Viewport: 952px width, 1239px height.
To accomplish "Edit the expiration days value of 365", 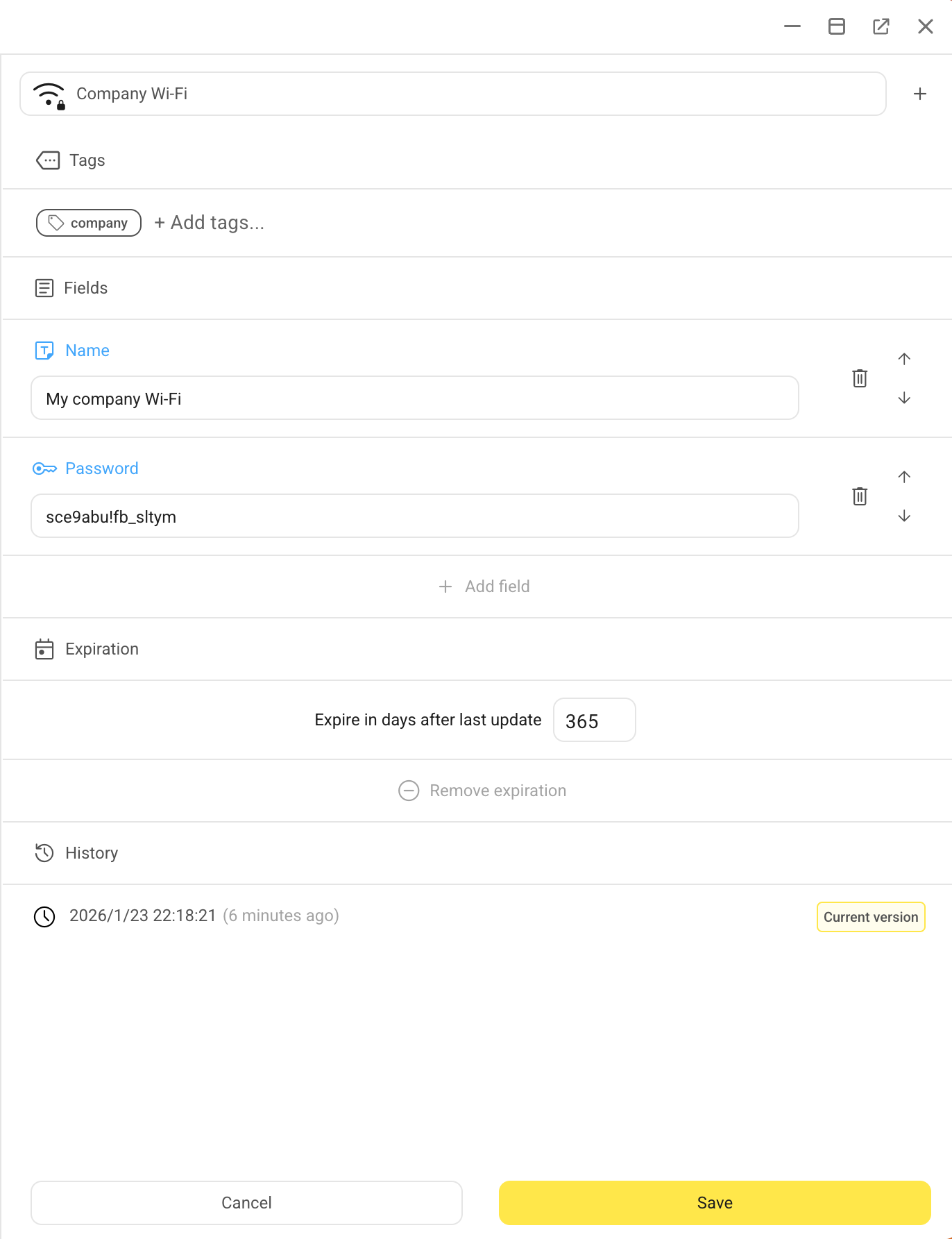I will [x=594, y=720].
